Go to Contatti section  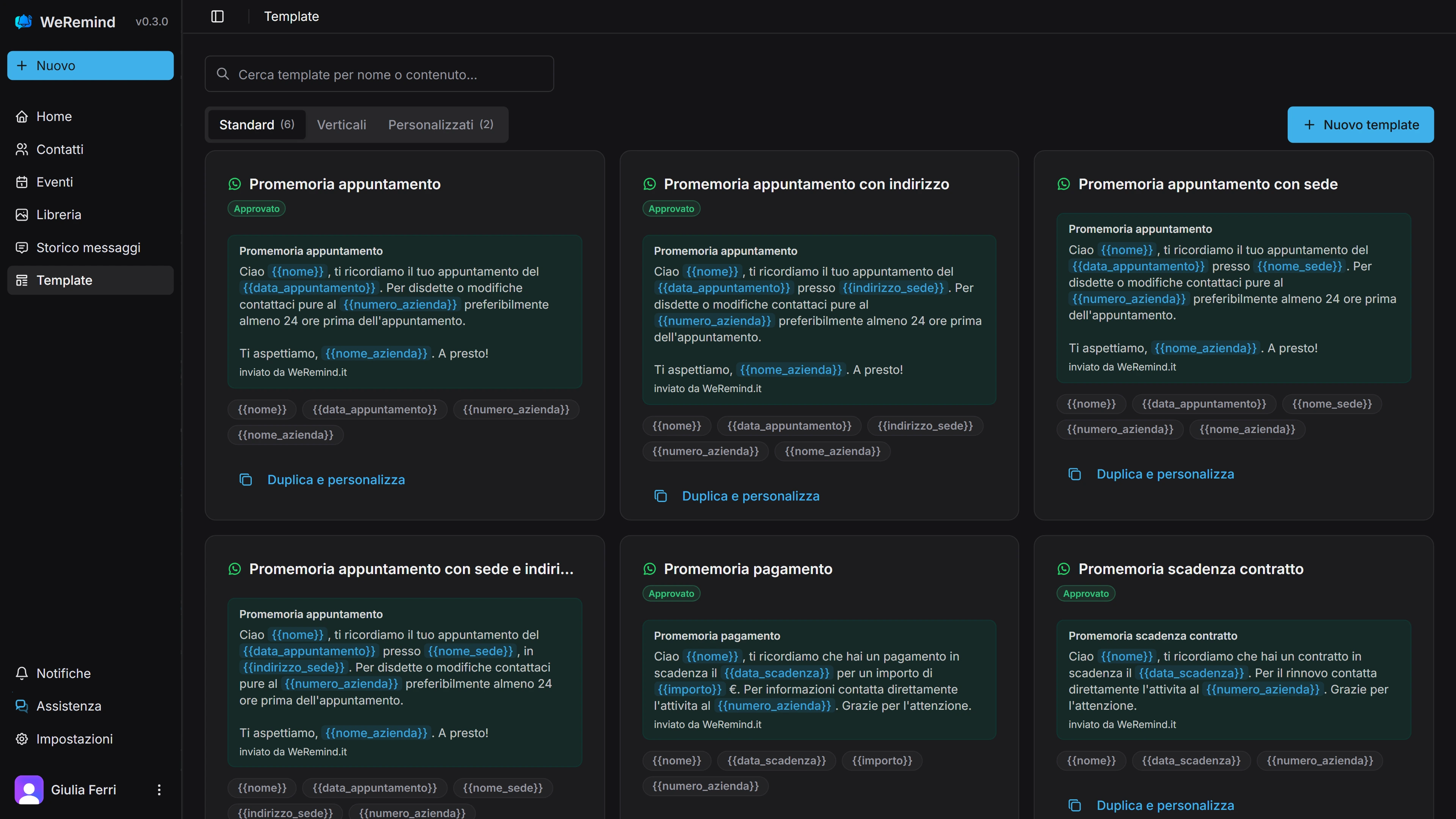tap(91, 149)
